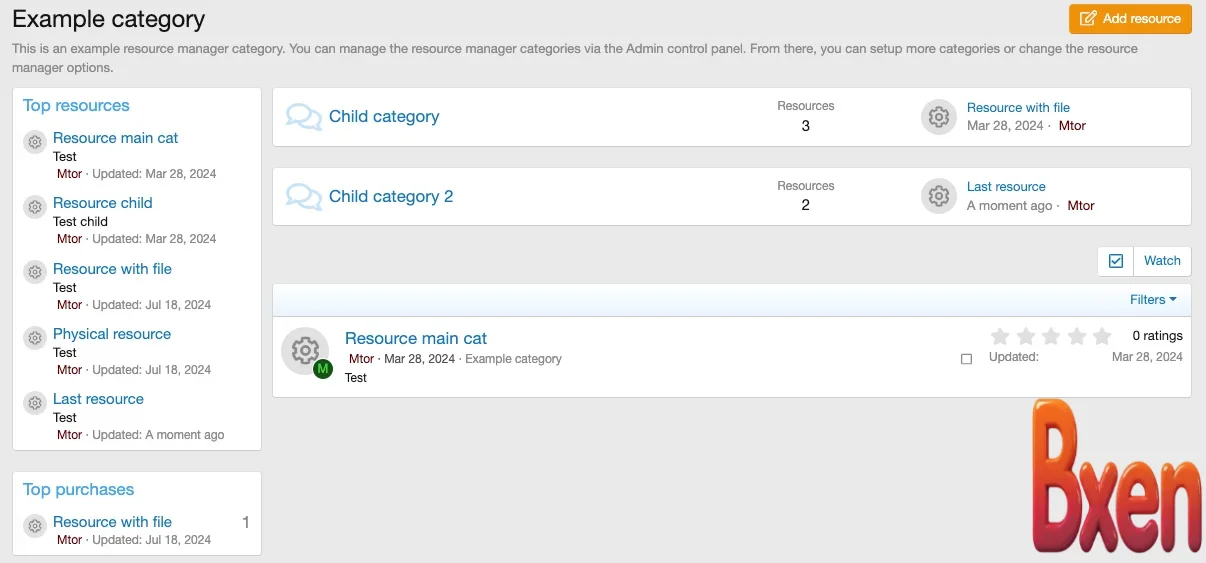Toggle the select-all checkbox beside Watch
Screen dimensions: 1206x563
[x=1116, y=261]
